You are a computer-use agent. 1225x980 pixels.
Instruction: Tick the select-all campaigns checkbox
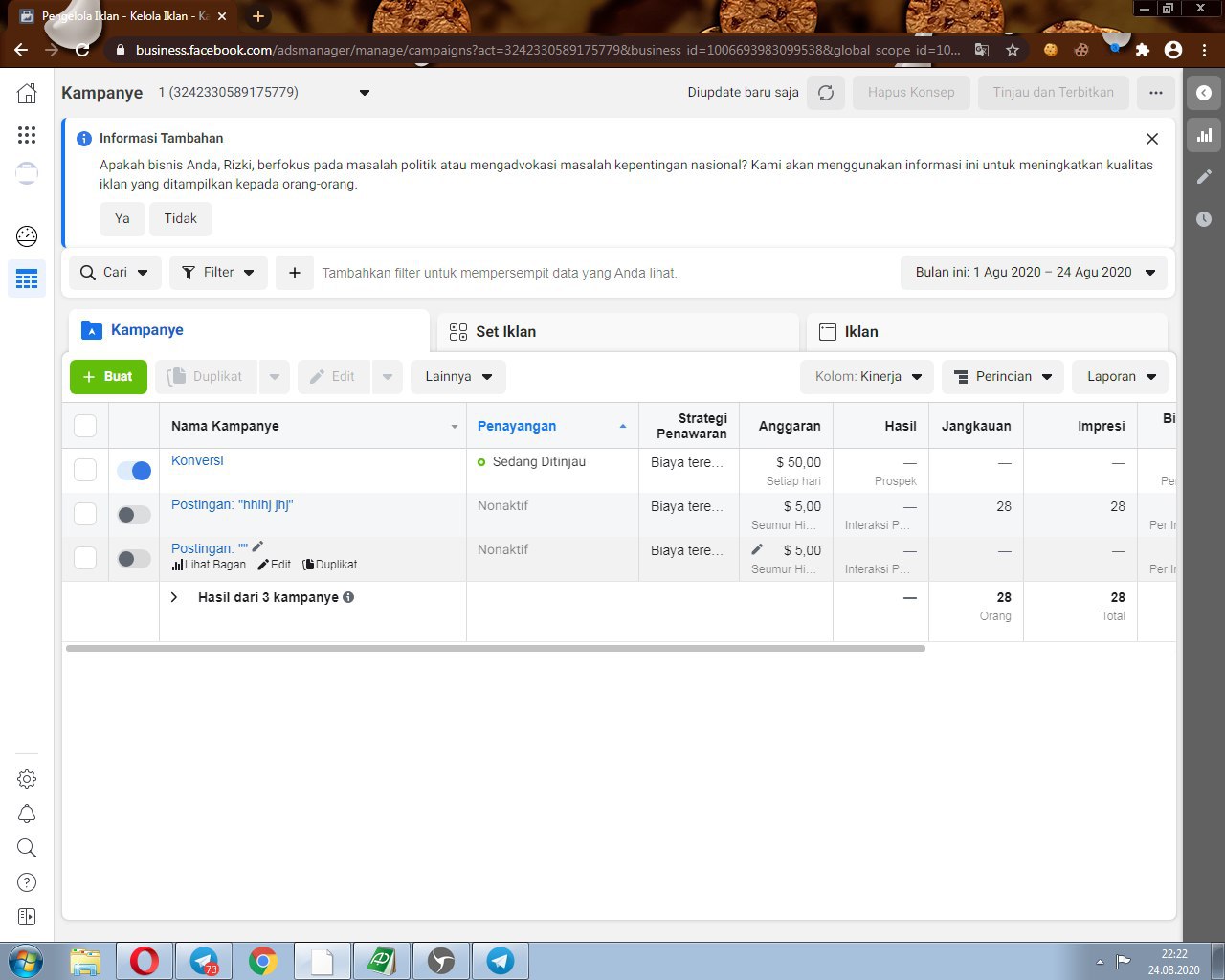85,426
